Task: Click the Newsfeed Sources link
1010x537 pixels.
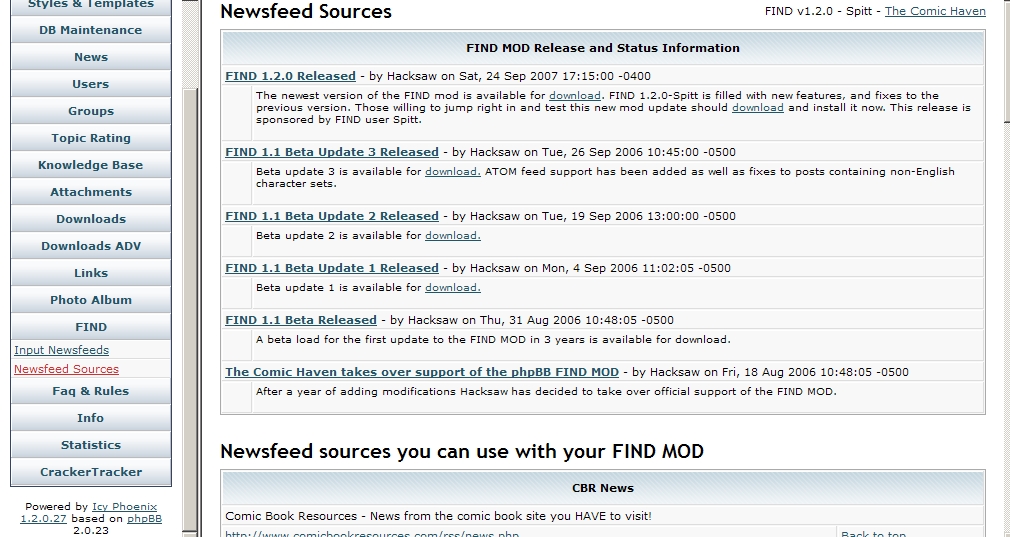Action: click(66, 369)
